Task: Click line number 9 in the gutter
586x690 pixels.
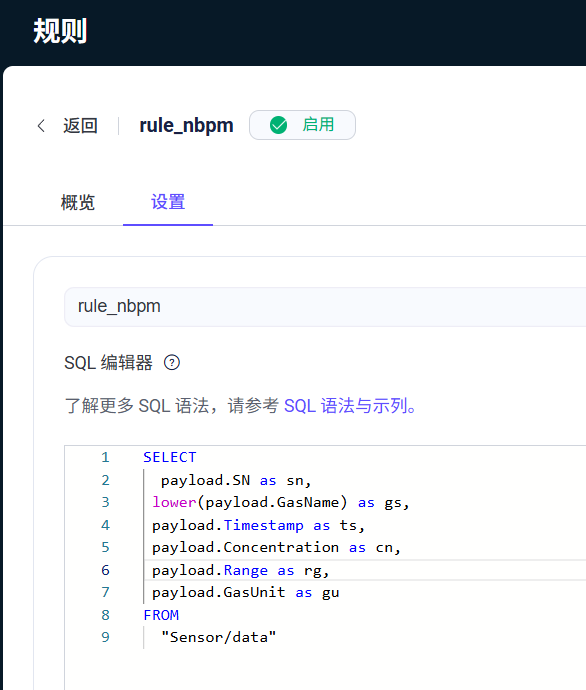Action: pyautogui.click(x=105, y=637)
